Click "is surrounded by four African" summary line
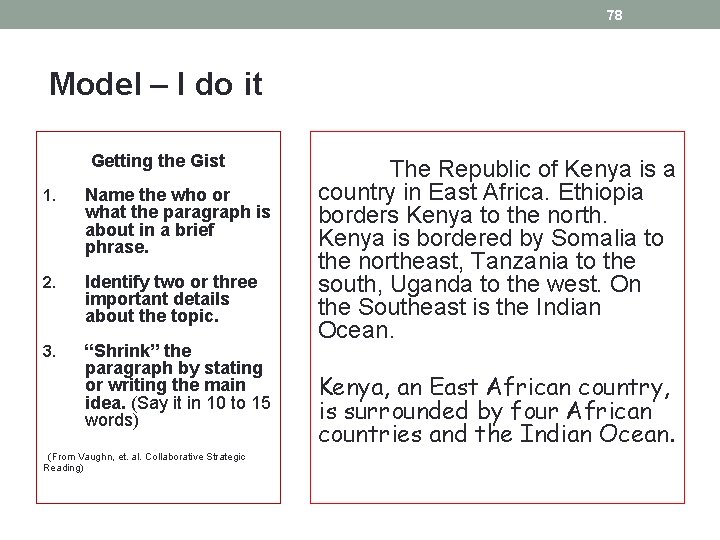 (x=485, y=411)
